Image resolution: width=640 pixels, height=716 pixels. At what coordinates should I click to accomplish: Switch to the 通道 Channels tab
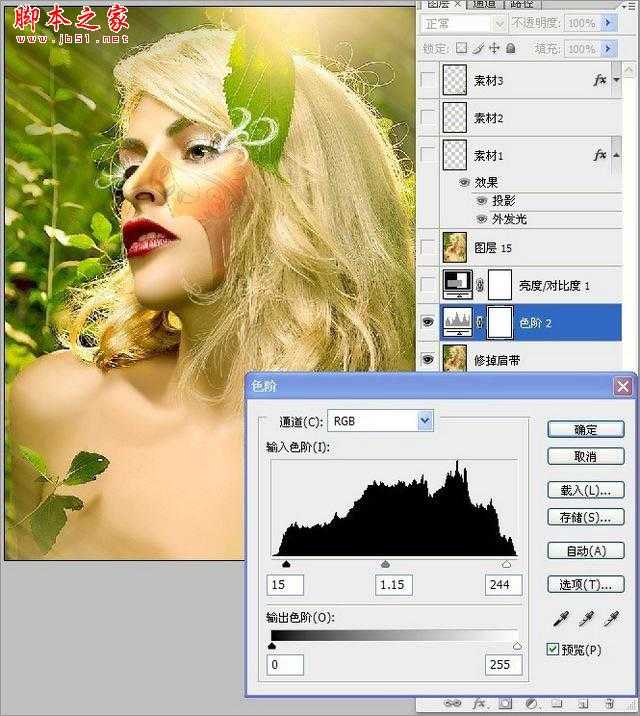(483, 5)
